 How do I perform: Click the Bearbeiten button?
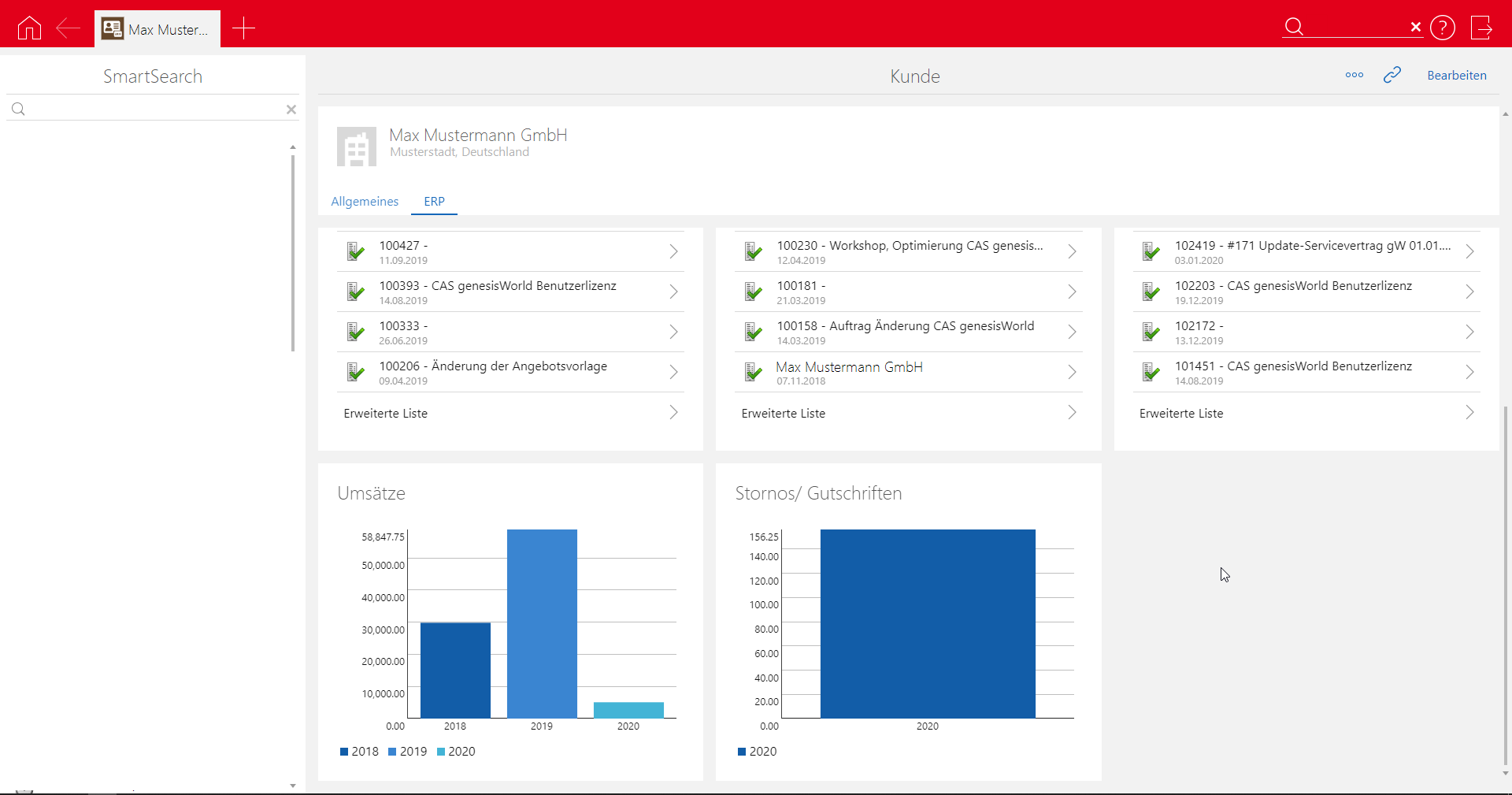pos(1456,76)
